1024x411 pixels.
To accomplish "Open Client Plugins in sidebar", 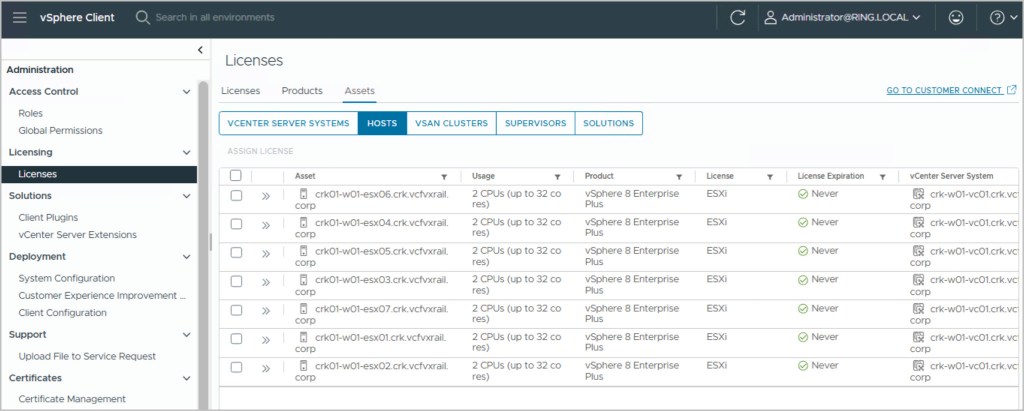I will pyautogui.click(x=48, y=217).
